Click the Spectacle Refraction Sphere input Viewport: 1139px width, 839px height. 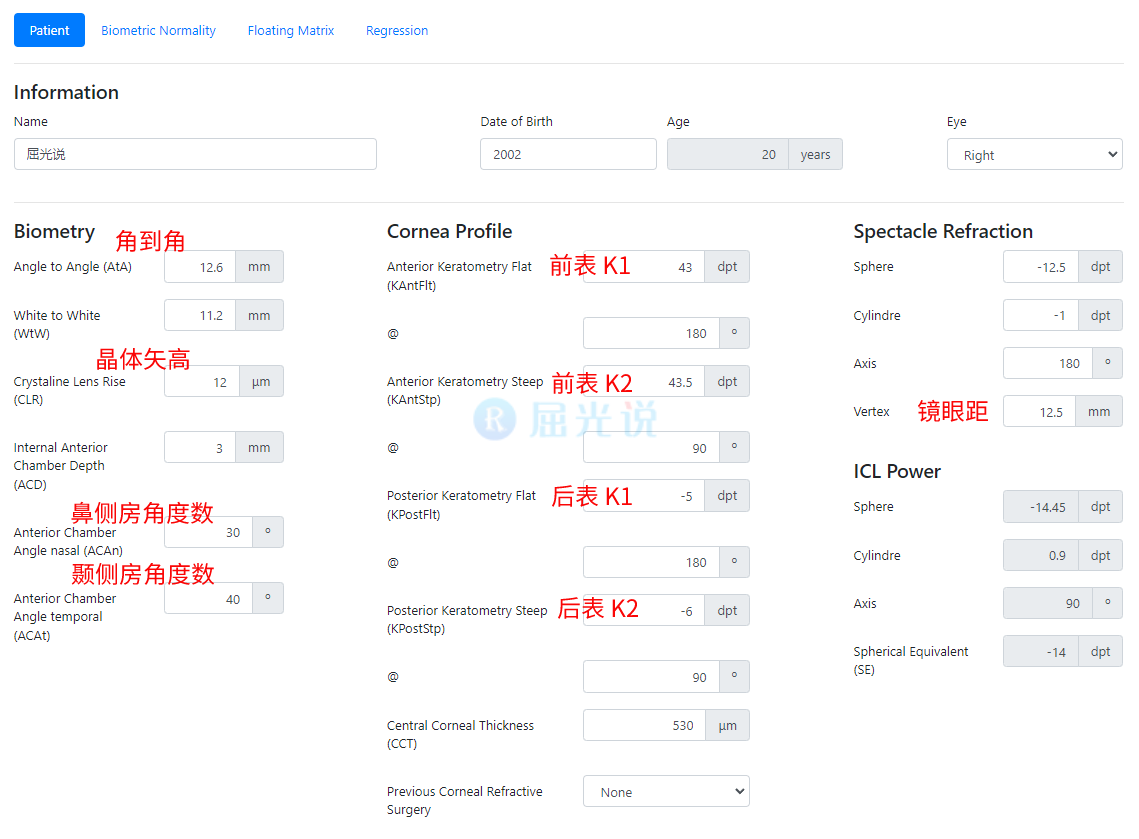pos(1040,267)
